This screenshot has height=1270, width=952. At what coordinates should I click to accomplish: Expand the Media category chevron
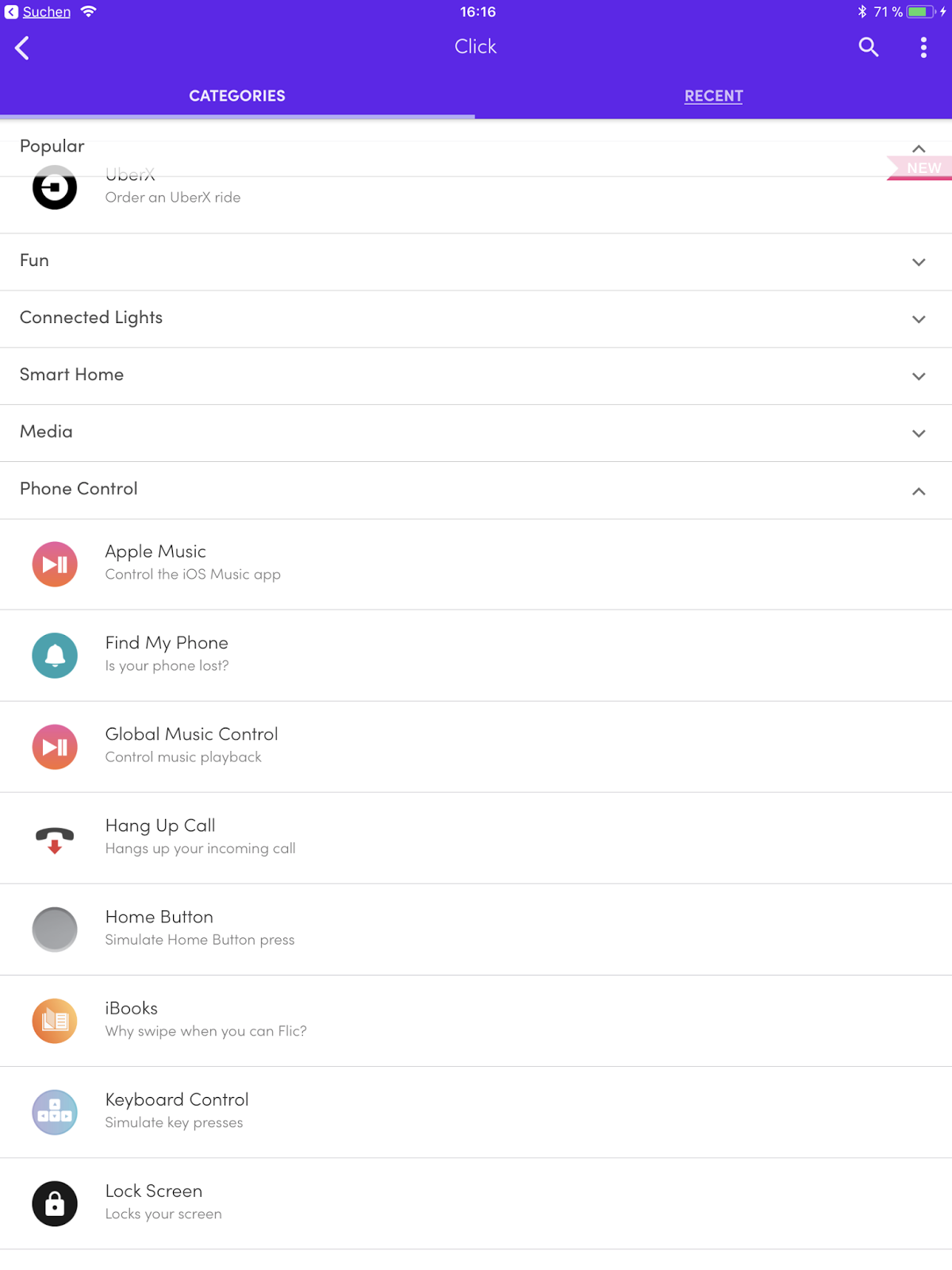918,433
